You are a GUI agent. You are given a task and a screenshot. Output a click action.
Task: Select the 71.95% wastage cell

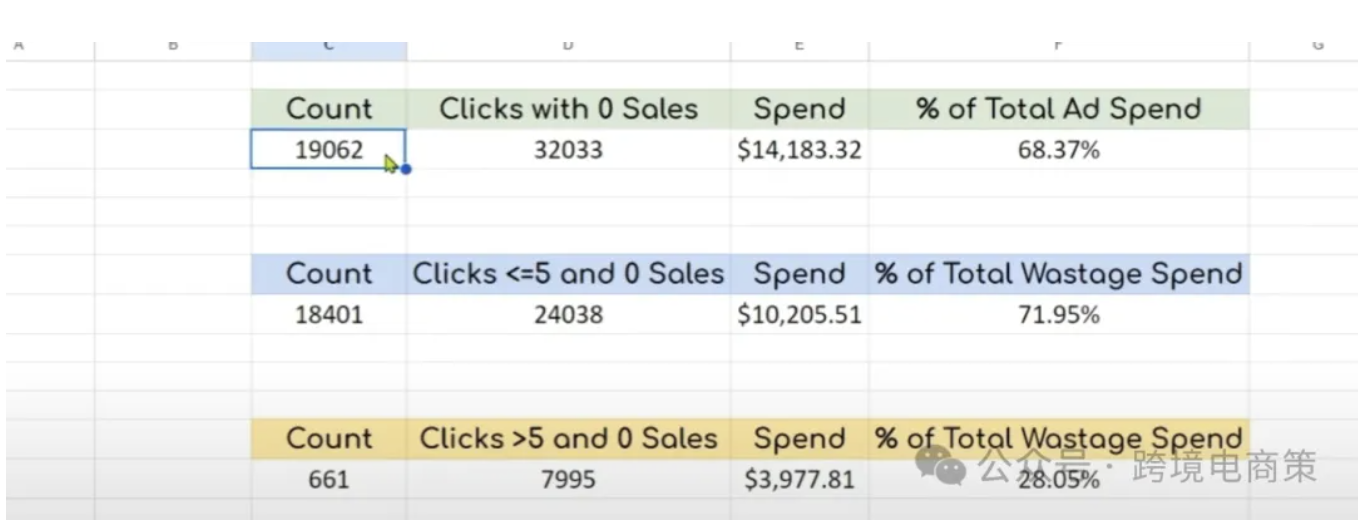tap(1058, 315)
